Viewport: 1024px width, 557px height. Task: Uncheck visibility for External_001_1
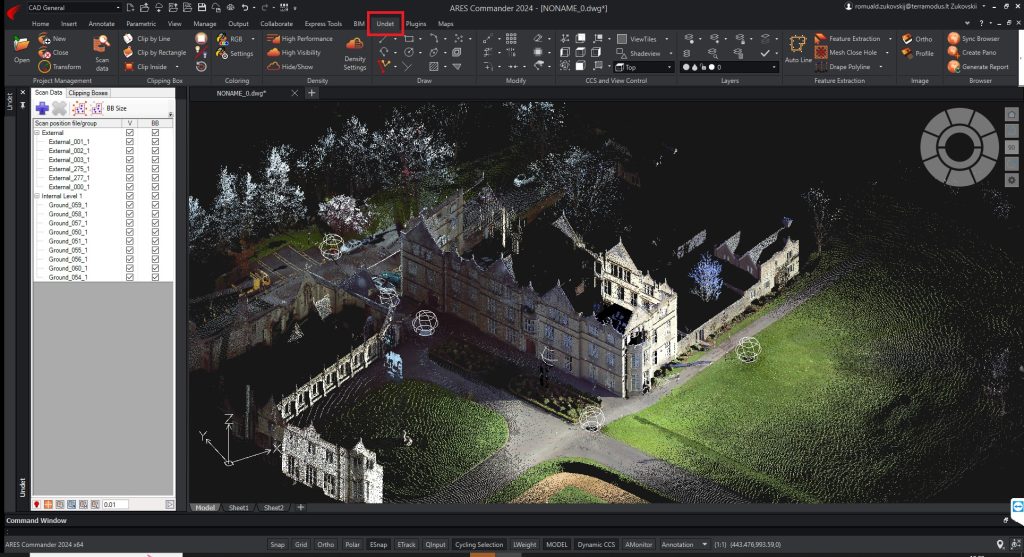tap(130, 142)
